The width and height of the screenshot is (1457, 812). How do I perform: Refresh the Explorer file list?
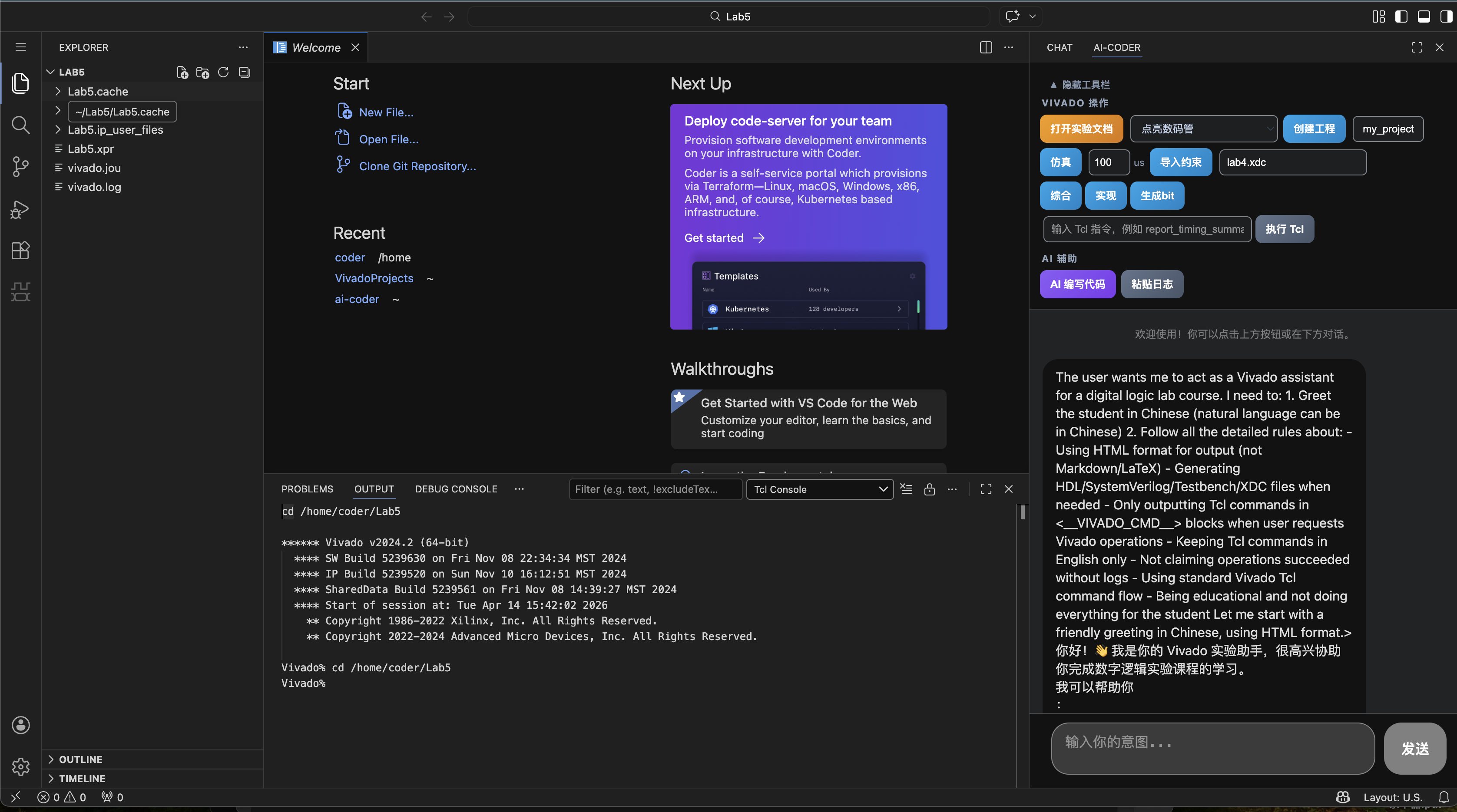pyautogui.click(x=223, y=72)
